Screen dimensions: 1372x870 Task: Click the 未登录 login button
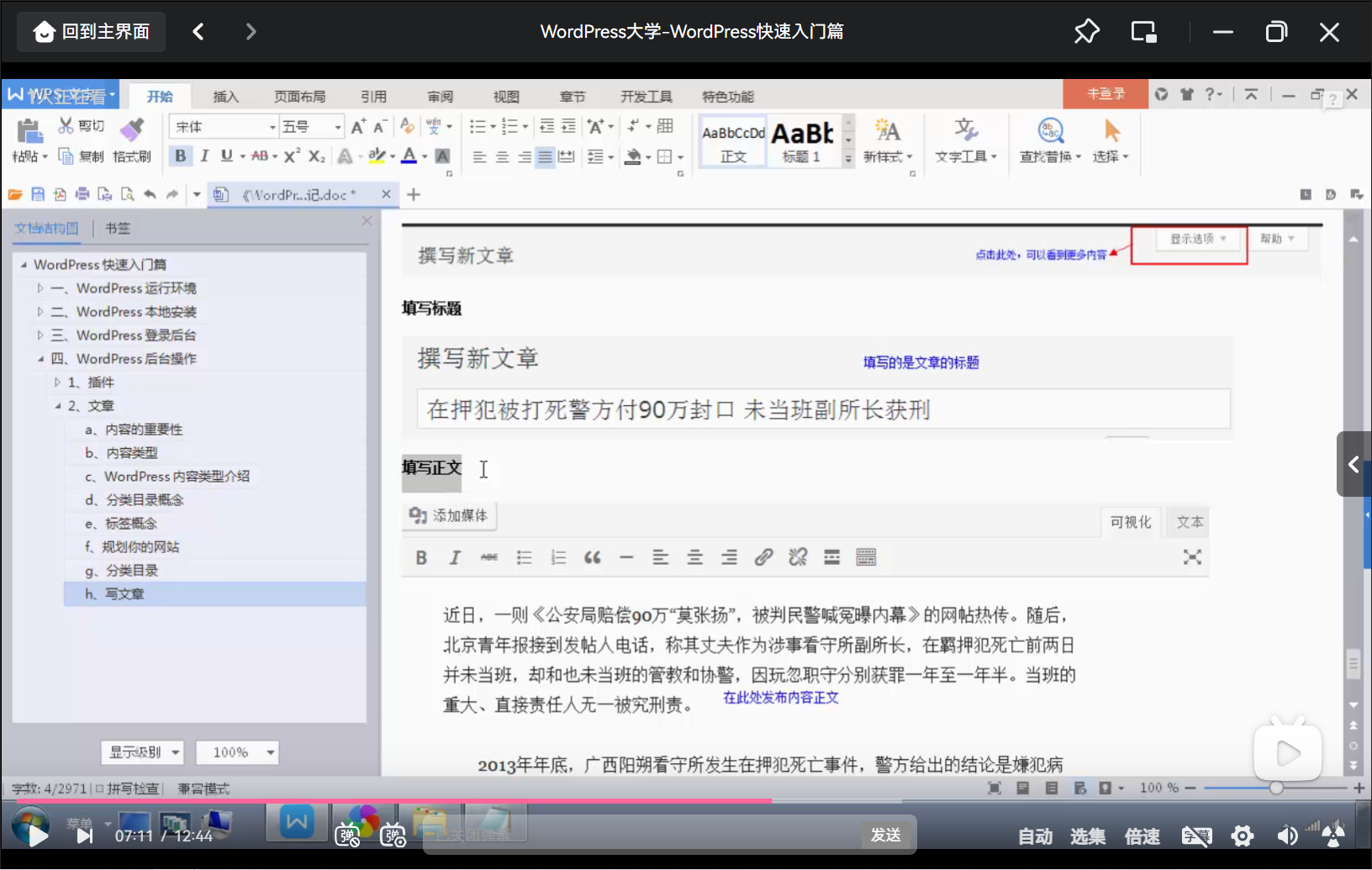coord(1106,94)
